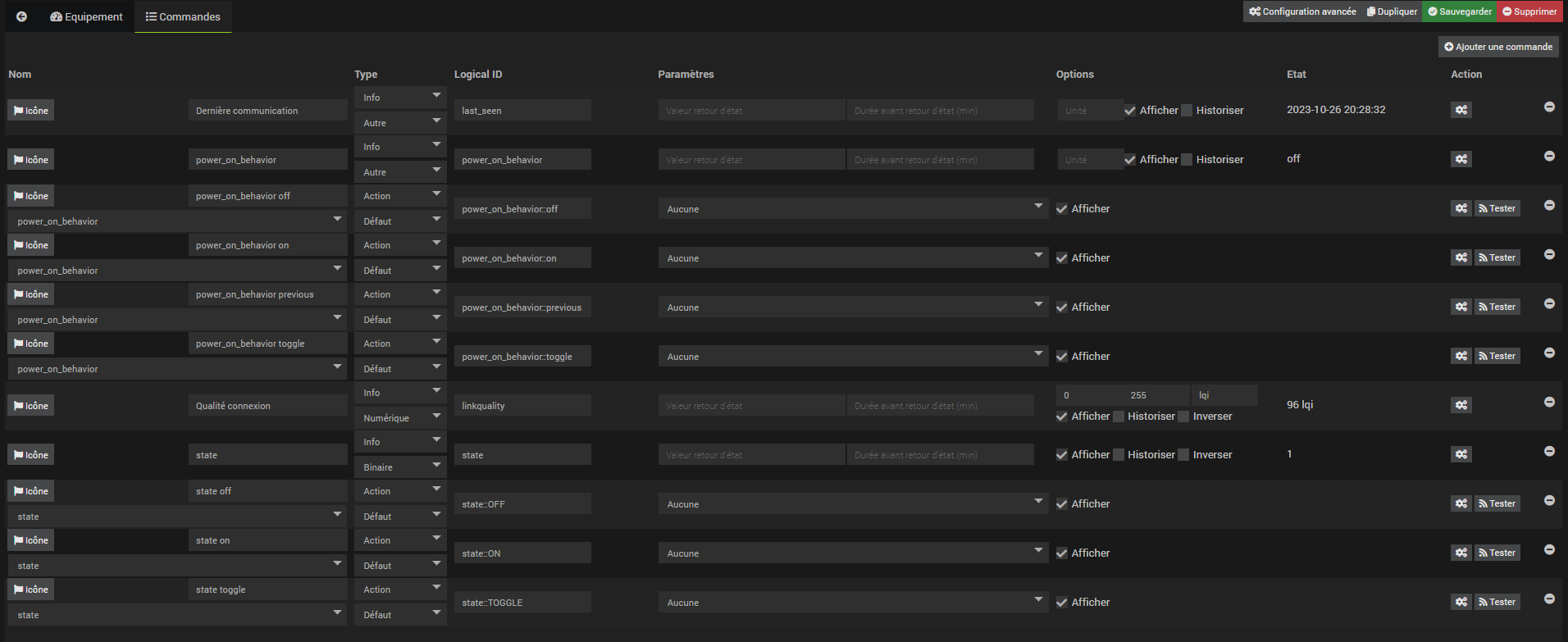Image resolution: width=1568 pixels, height=642 pixels.
Task: Remove the linkquality command with minus icon
Action: click(1549, 402)
